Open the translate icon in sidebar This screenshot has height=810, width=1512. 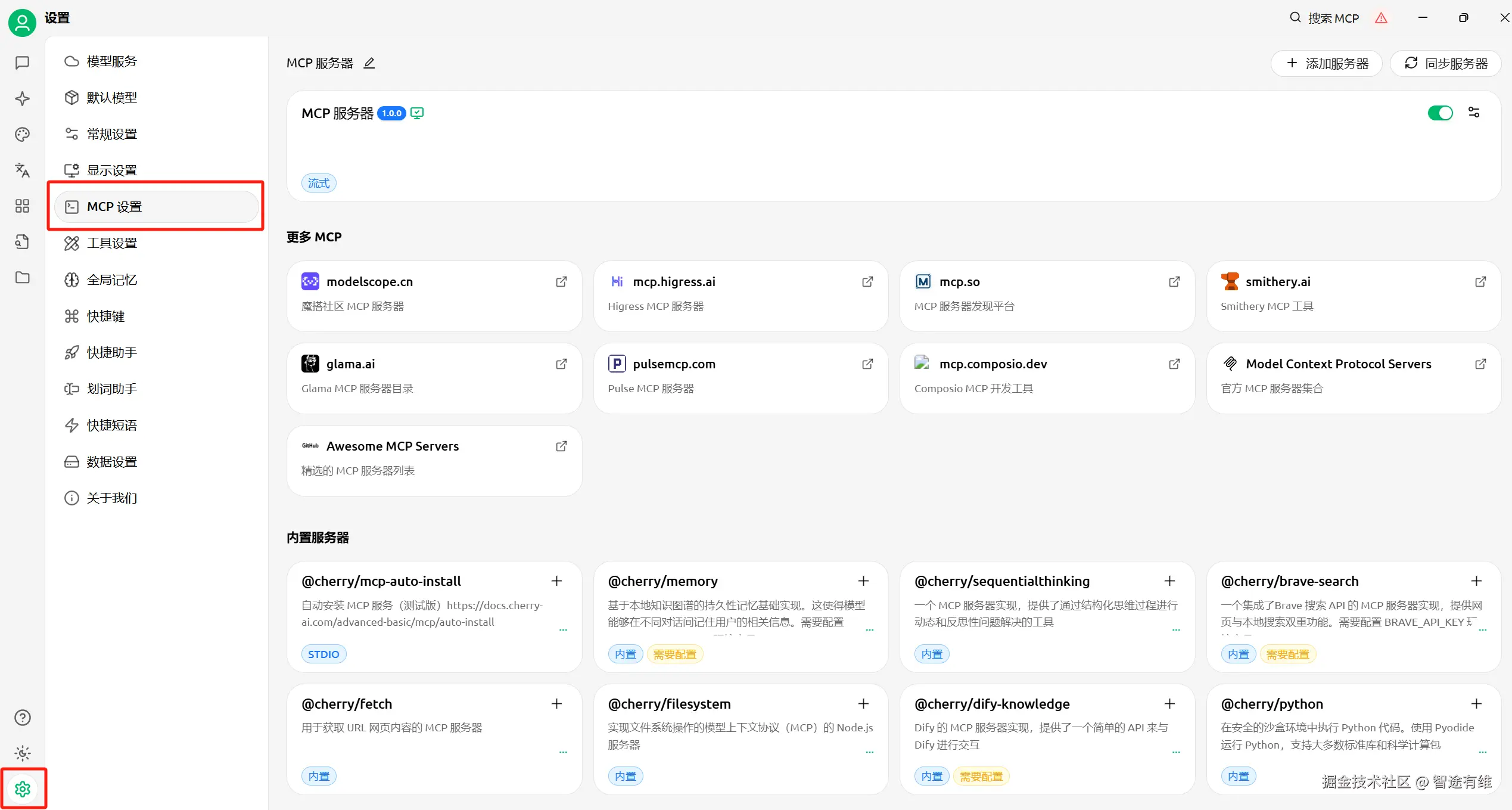[22, 170]
